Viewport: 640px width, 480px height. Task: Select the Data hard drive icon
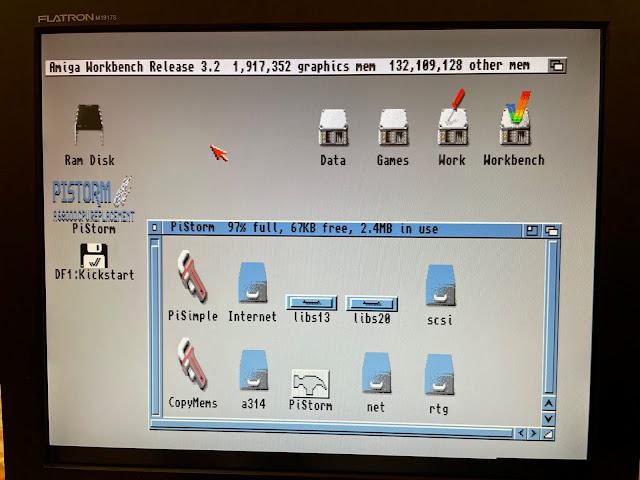coord(333,127)
